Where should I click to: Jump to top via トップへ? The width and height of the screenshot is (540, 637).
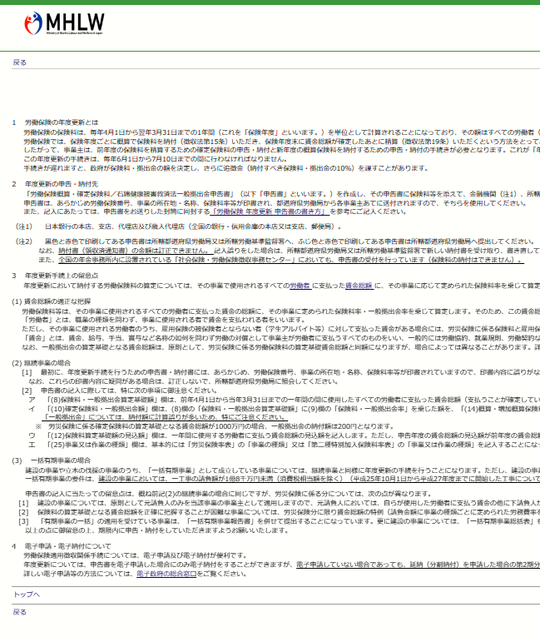click(26, 594)
